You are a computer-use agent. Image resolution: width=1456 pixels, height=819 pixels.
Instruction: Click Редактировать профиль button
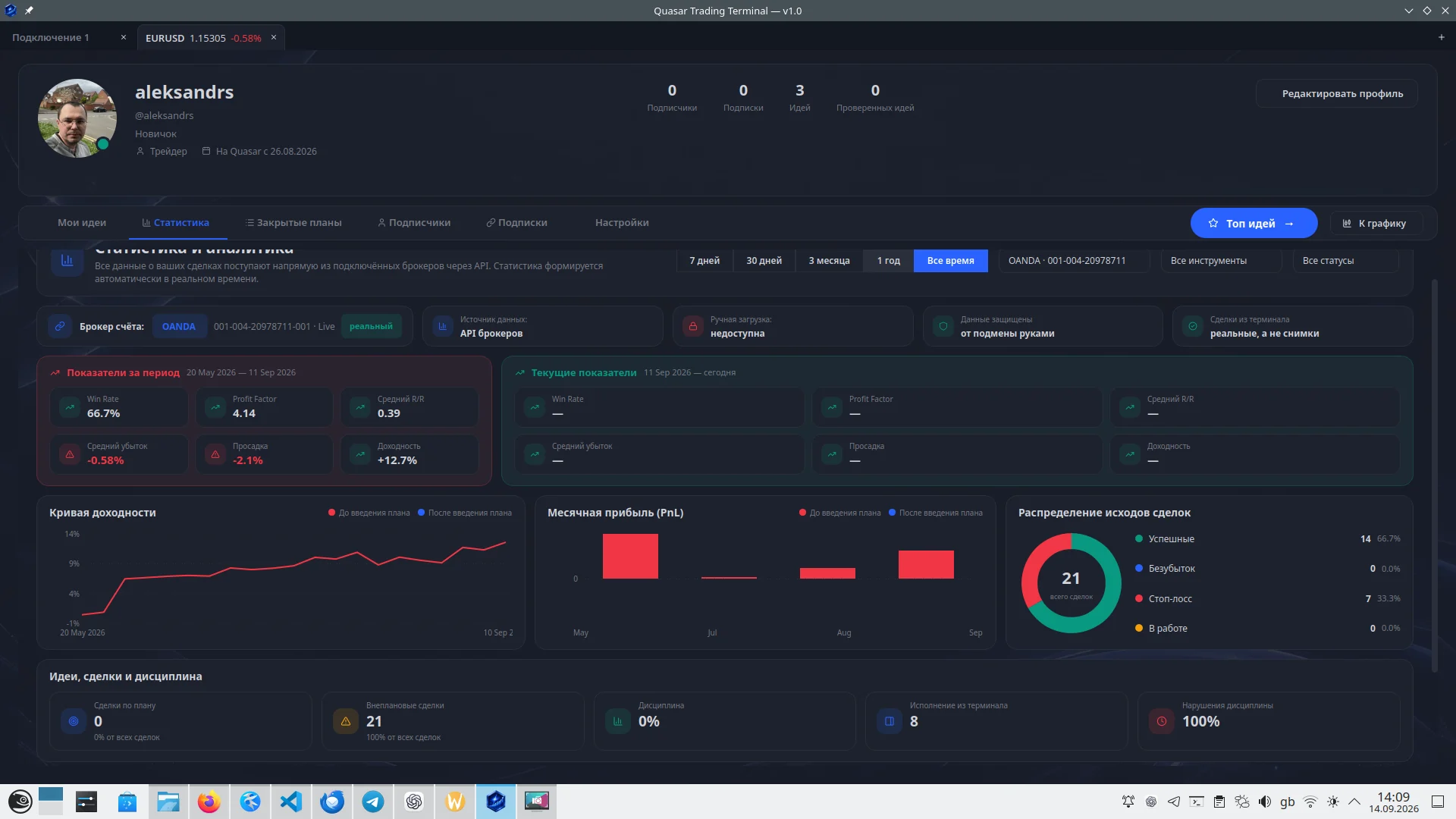(x=1336, y=94)
